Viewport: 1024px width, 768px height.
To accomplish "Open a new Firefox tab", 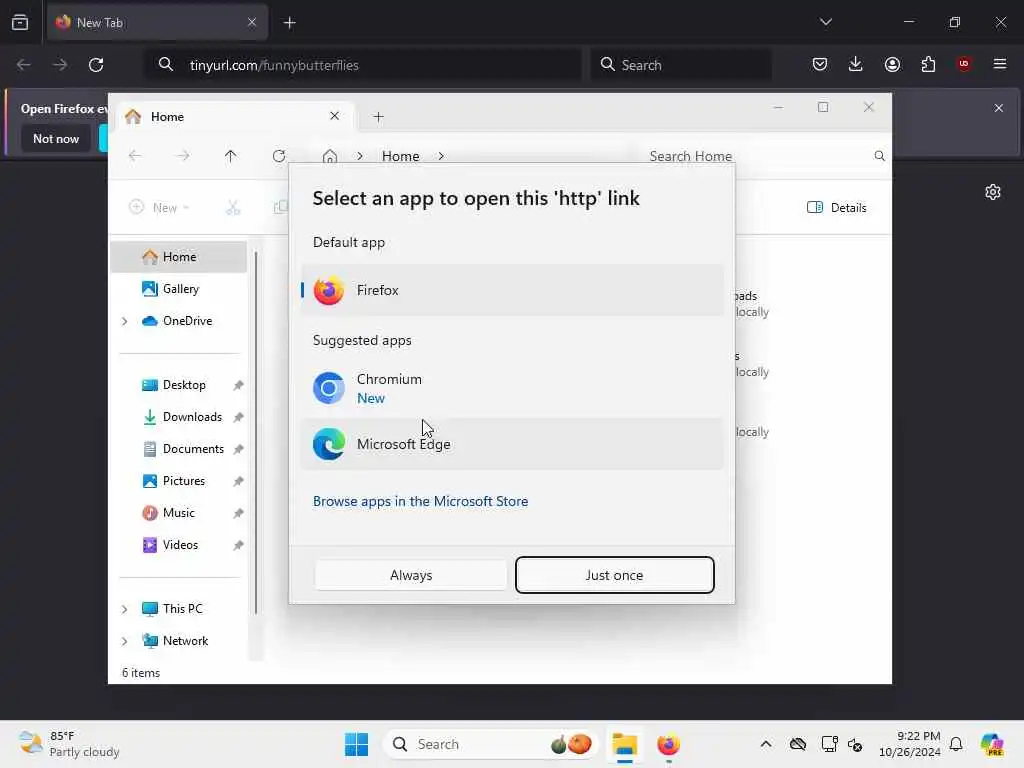I will point(289,23).
